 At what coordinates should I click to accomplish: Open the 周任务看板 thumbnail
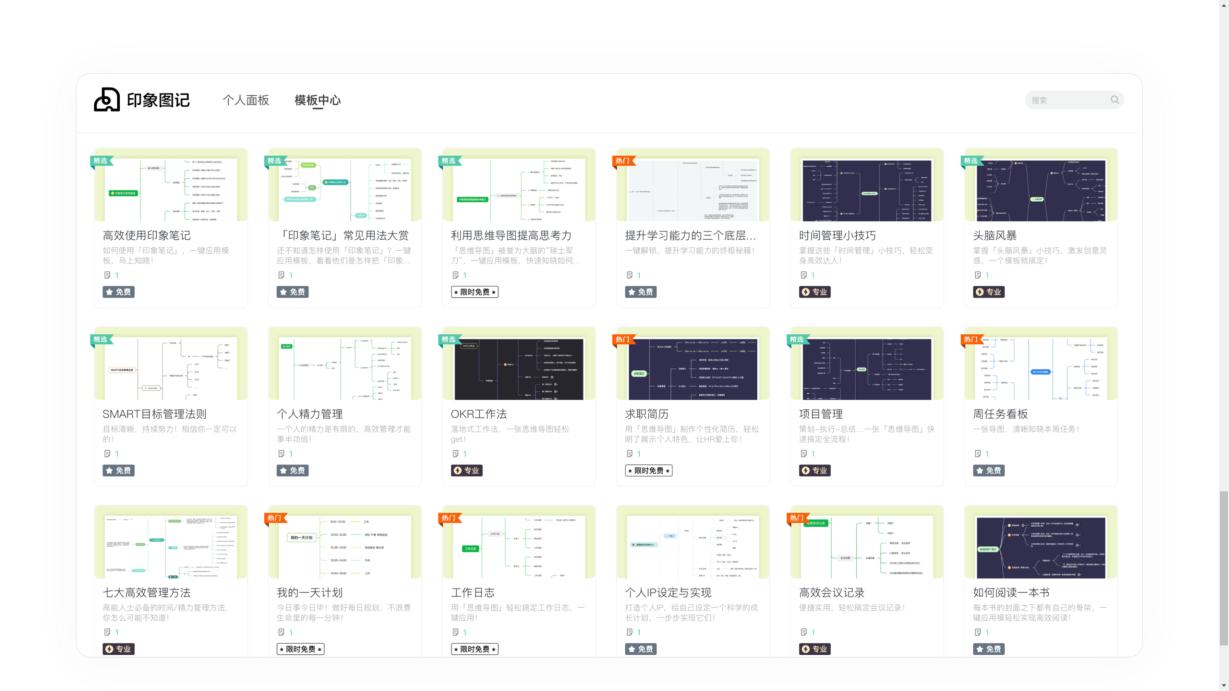(1041, 363)
